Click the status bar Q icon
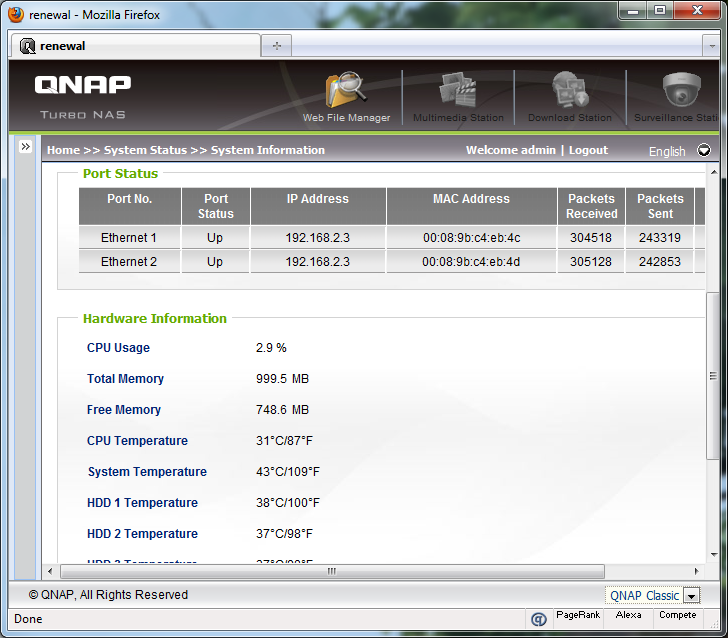Image resolution: width=728 pixels, height=638 pixels. [x=538, y=619]
